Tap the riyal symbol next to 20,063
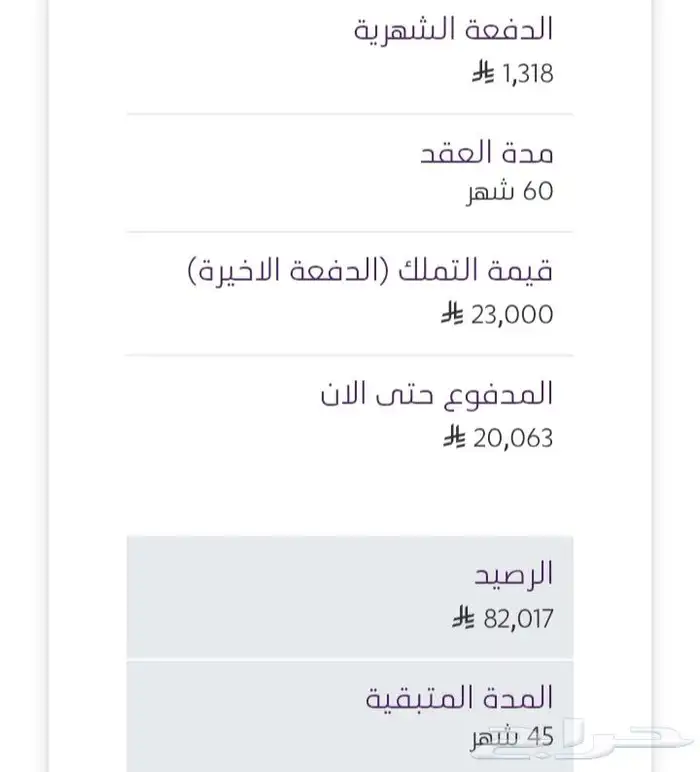The image size is (700, 772). [x=455, y=438]
